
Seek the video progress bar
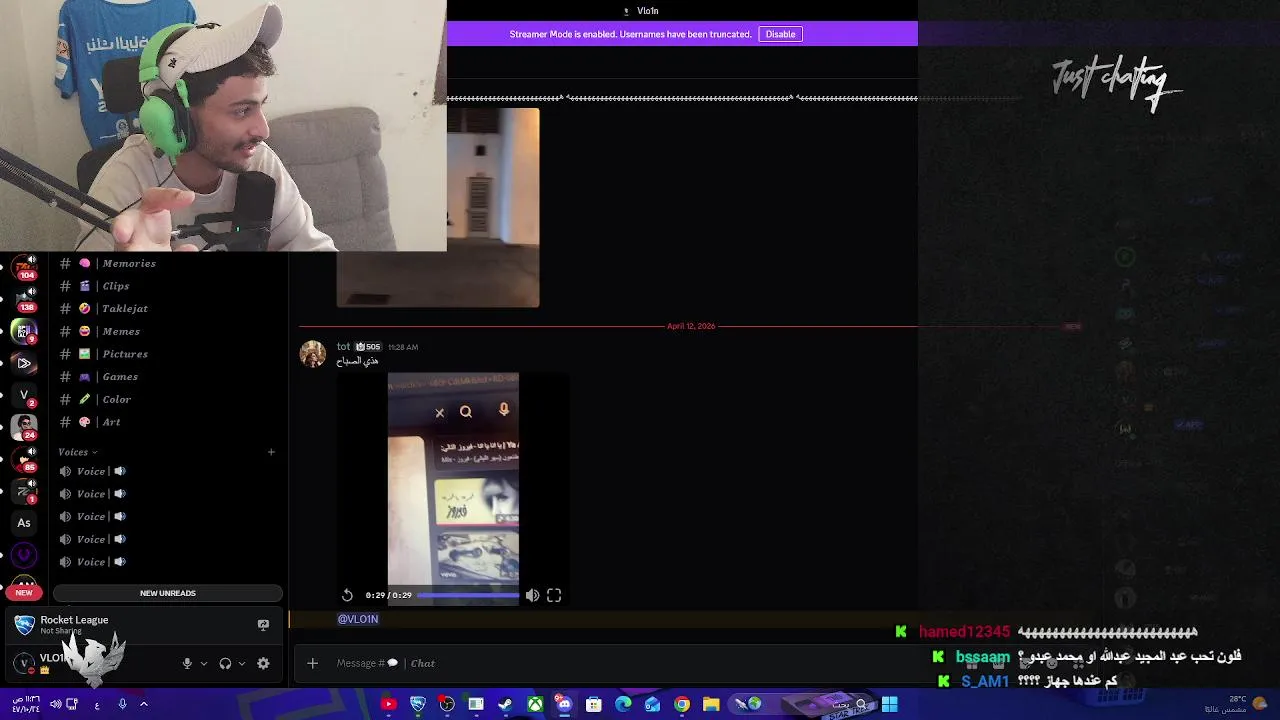click(468, 595)
